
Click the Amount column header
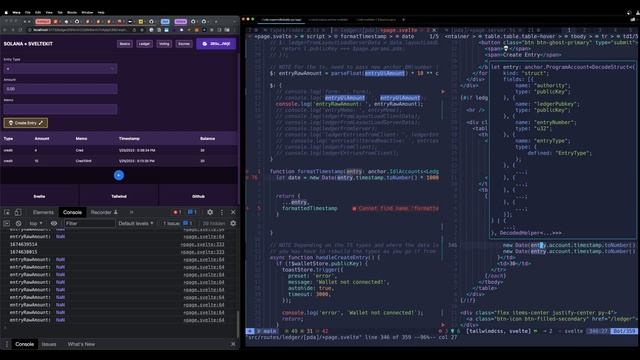[x=42, y=139]
